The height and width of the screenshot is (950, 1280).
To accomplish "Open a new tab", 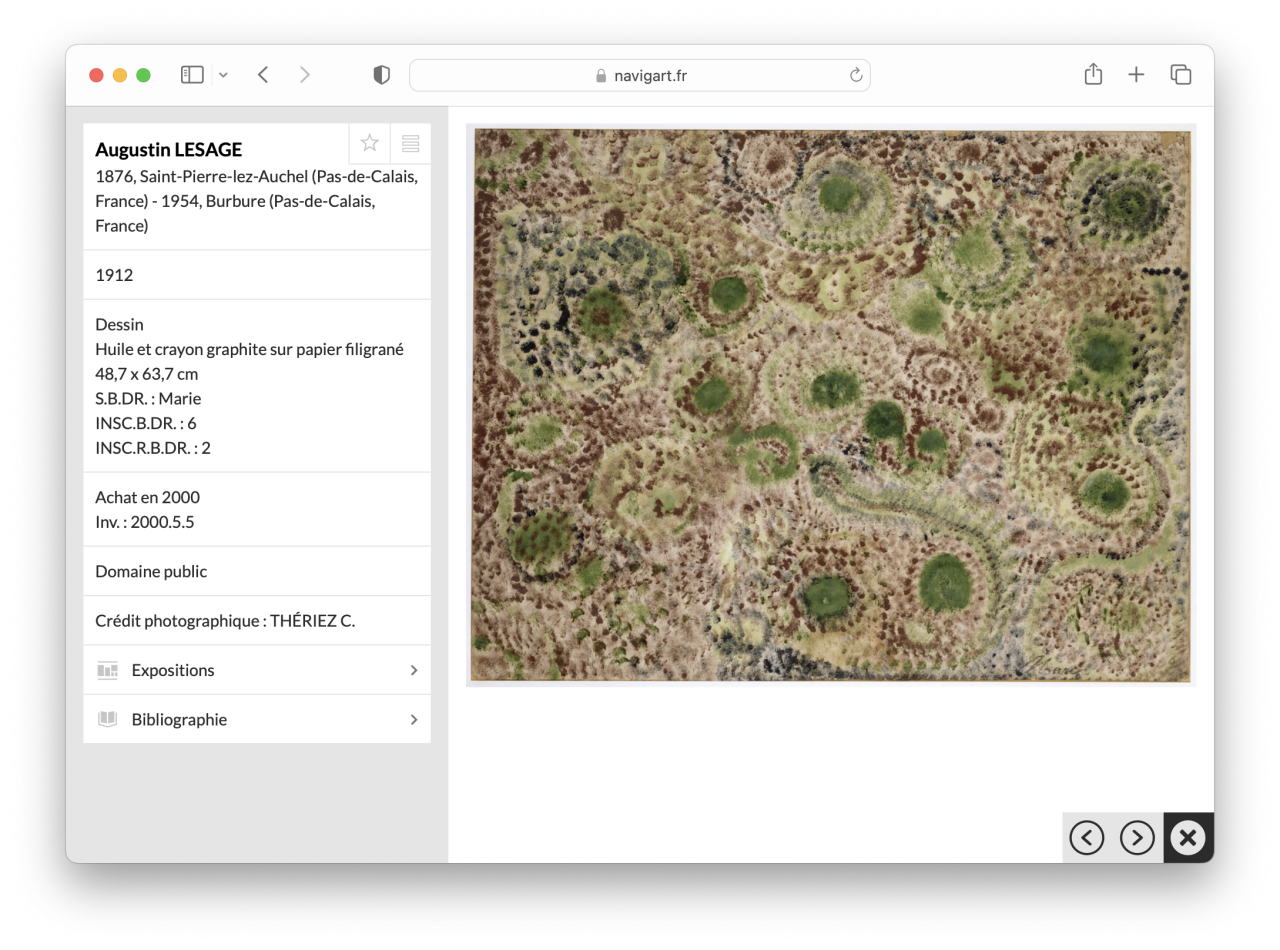I will point(1136,75).
